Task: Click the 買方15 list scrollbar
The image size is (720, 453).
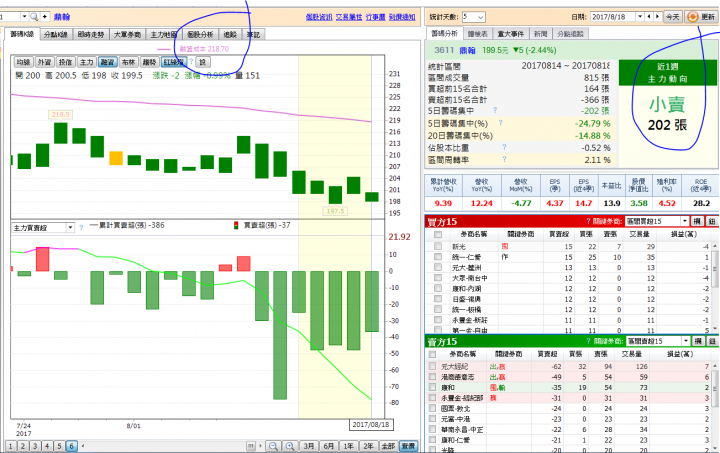Action: [715, 287]
